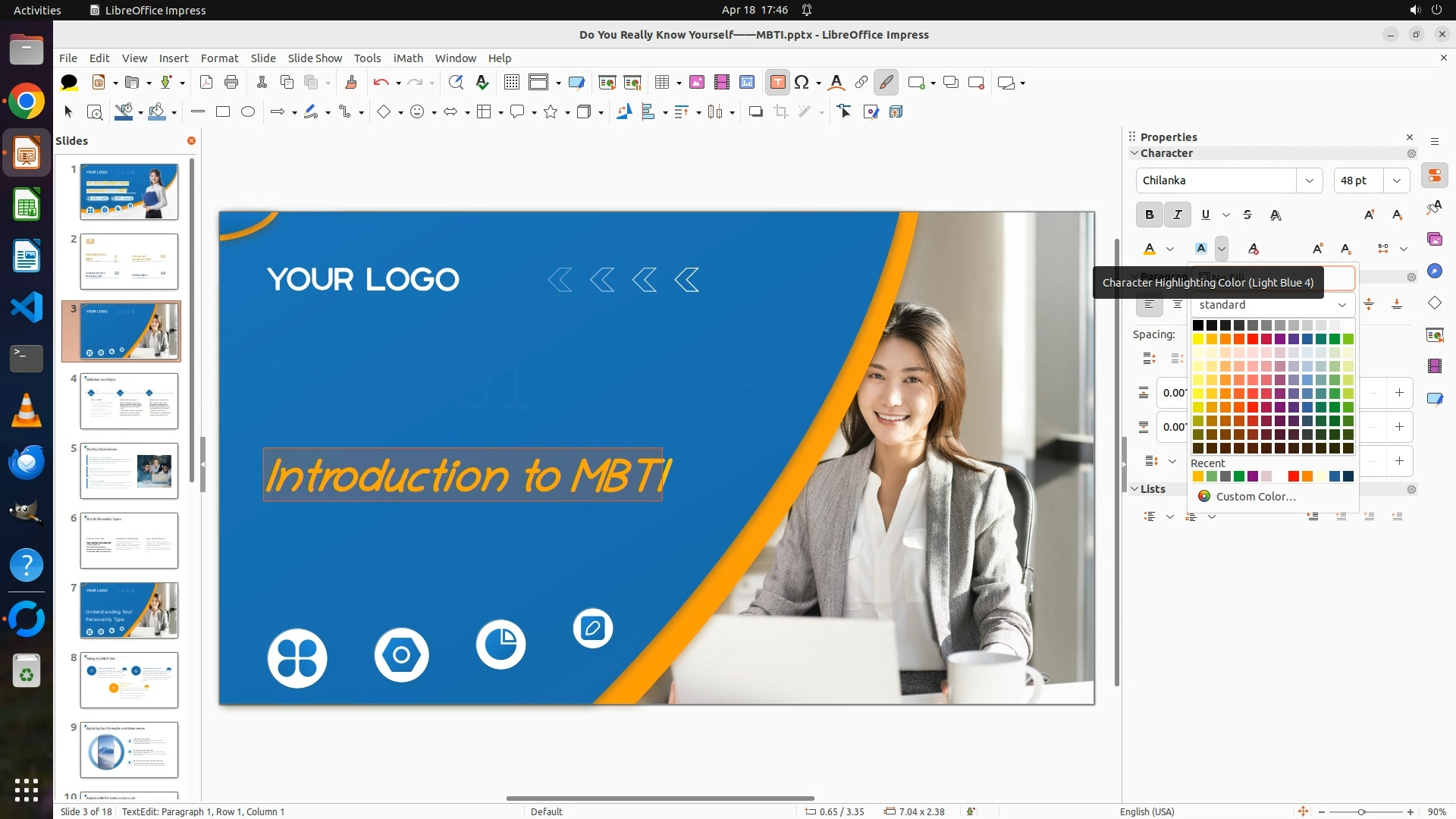
Task: Open the Chilanka font name dropdown
Action: (1309, 180)
